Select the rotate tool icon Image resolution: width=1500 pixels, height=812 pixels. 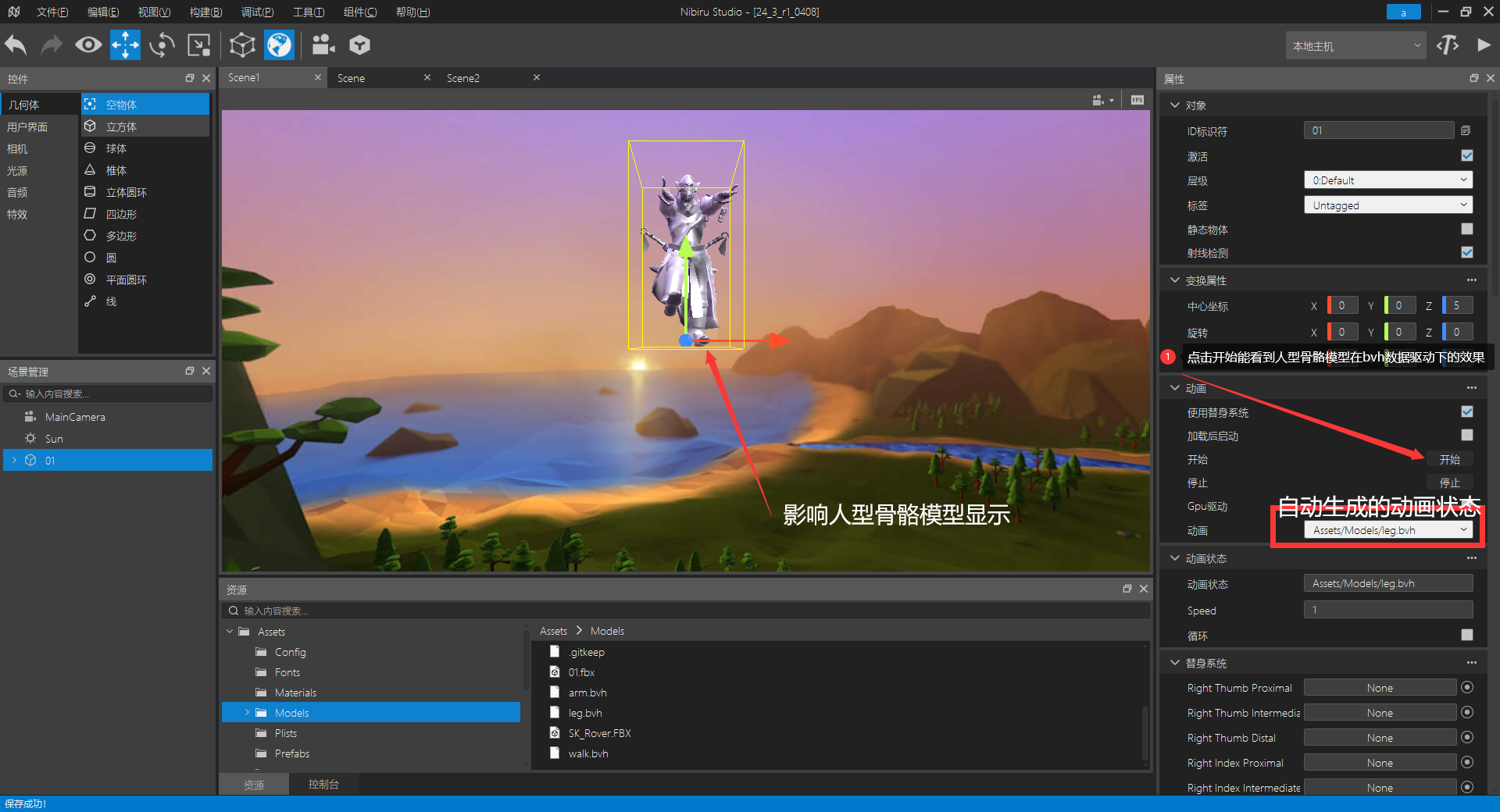pos(162,45)
